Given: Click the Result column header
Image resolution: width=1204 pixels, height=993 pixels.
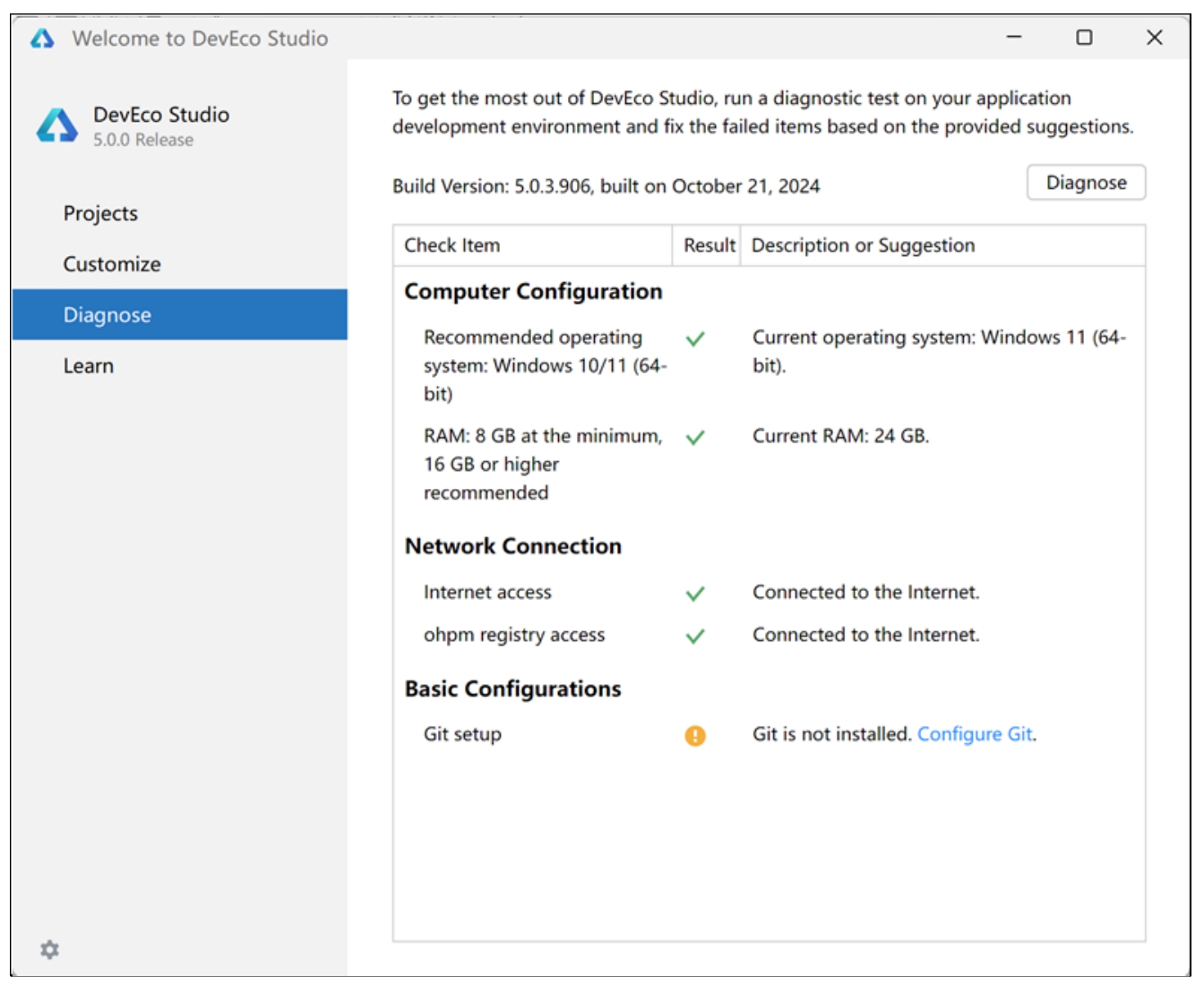Looking at the screenshot, I should [709, 245].
